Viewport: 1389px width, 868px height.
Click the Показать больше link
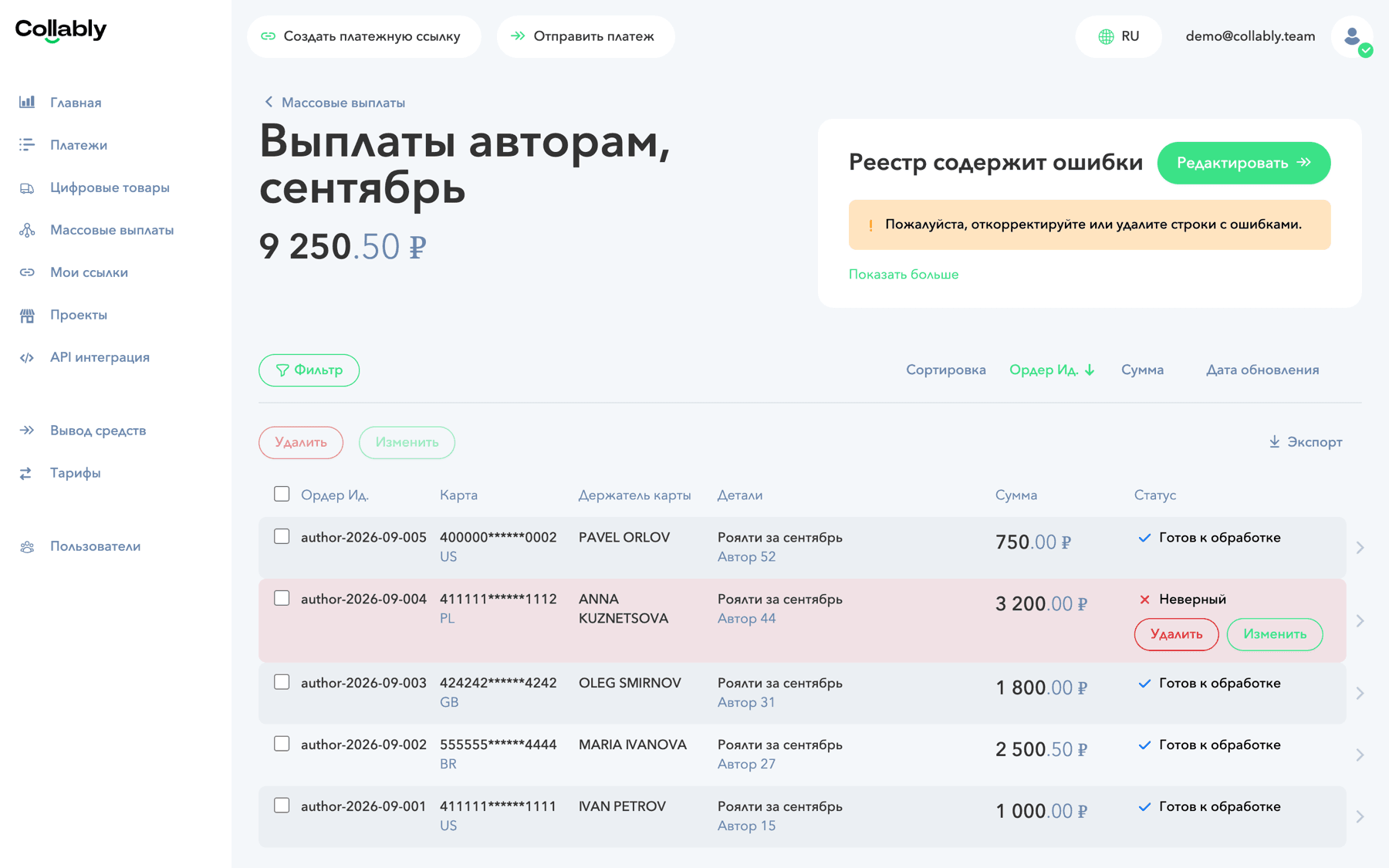point(904,274)
